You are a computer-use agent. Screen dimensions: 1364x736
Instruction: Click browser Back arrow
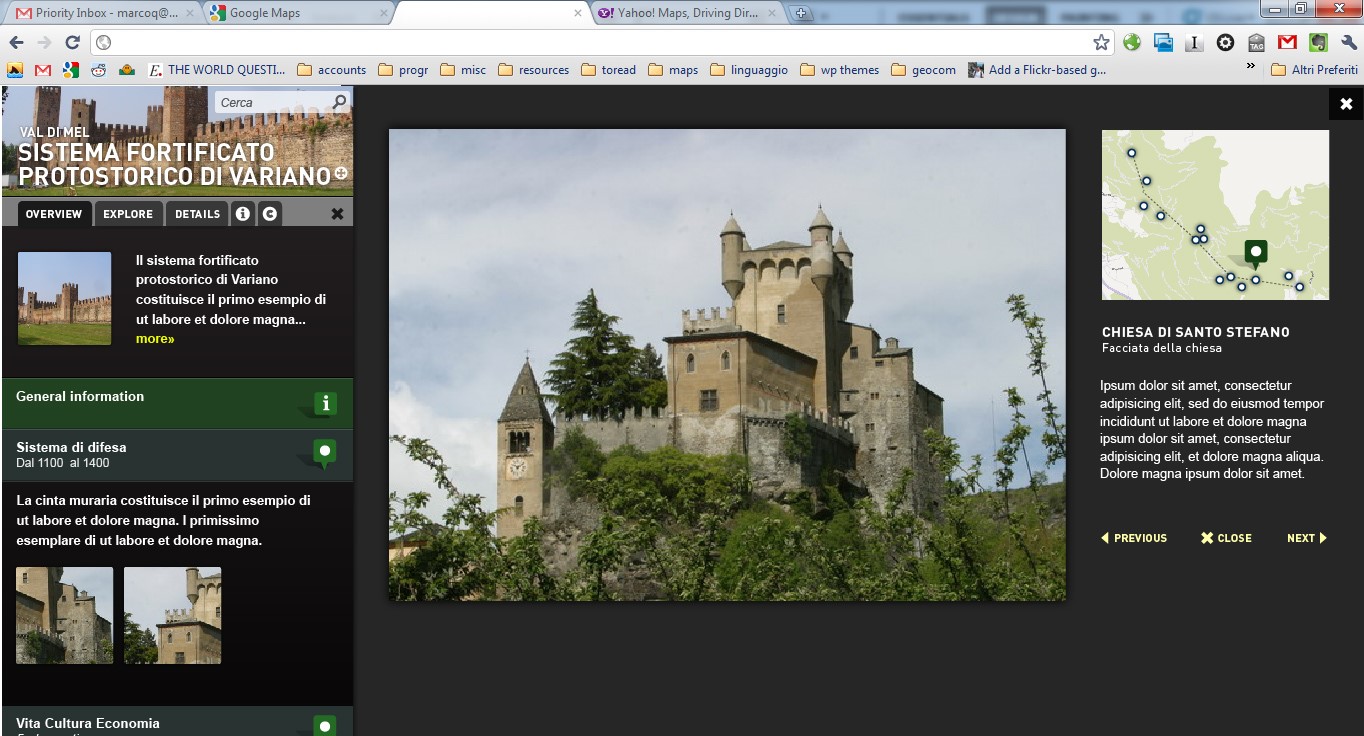(x=17, y=42)
